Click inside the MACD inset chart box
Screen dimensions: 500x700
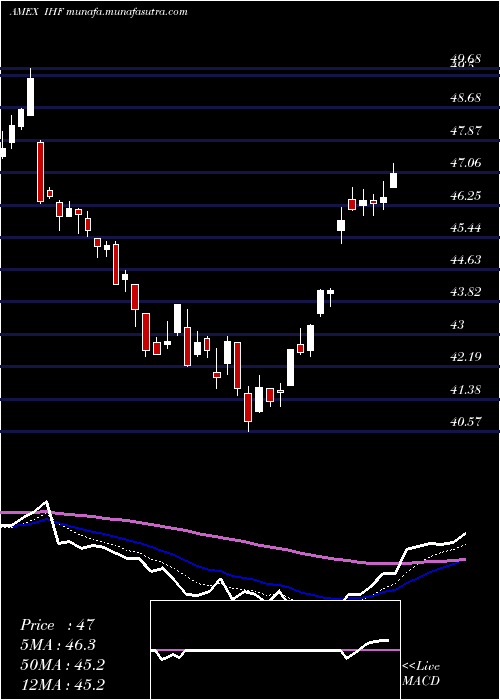275,650
